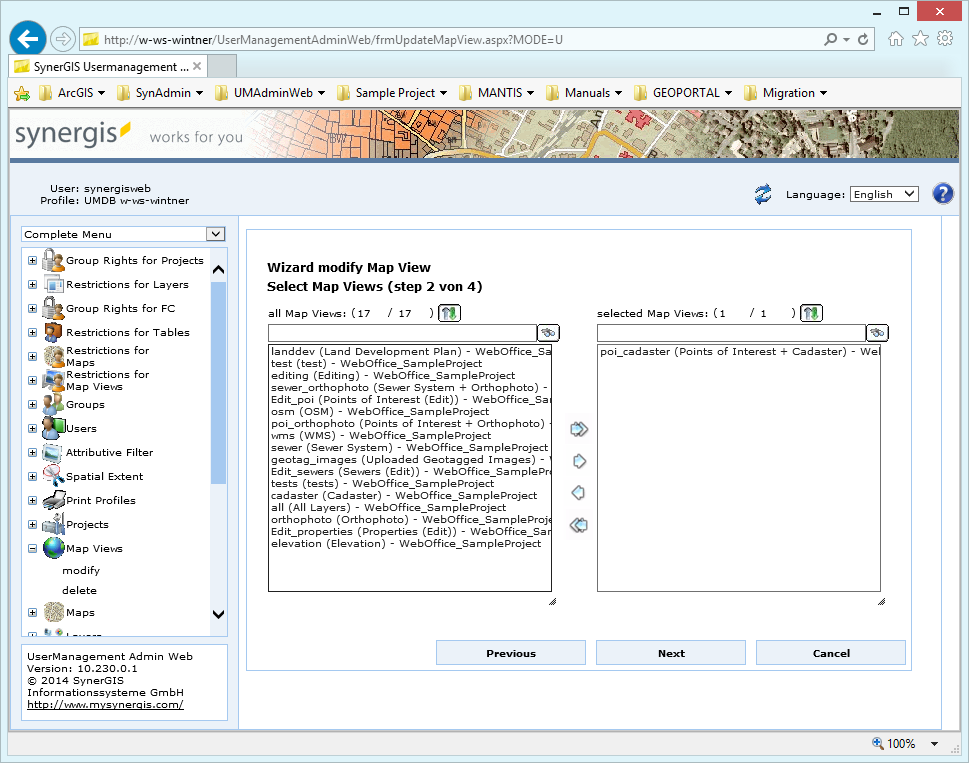Click the sort arrows beside all Map Views count
This screenshot has height=763, width=969.
449,312
